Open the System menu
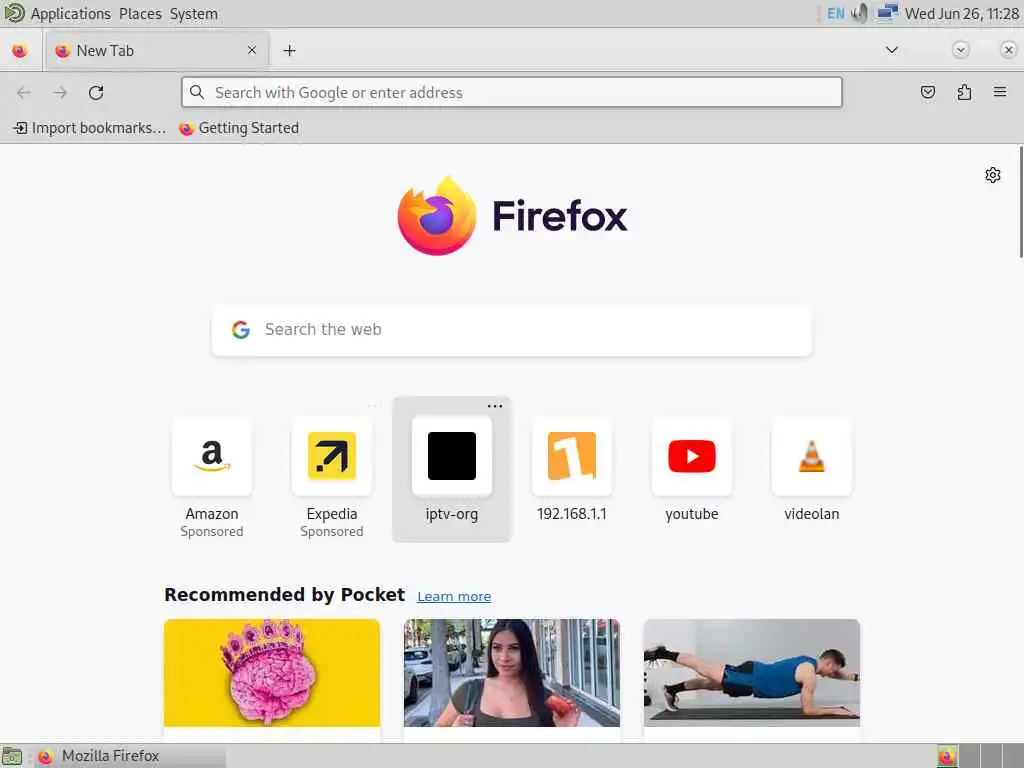 pyautogui.click(x=193, y=14)
